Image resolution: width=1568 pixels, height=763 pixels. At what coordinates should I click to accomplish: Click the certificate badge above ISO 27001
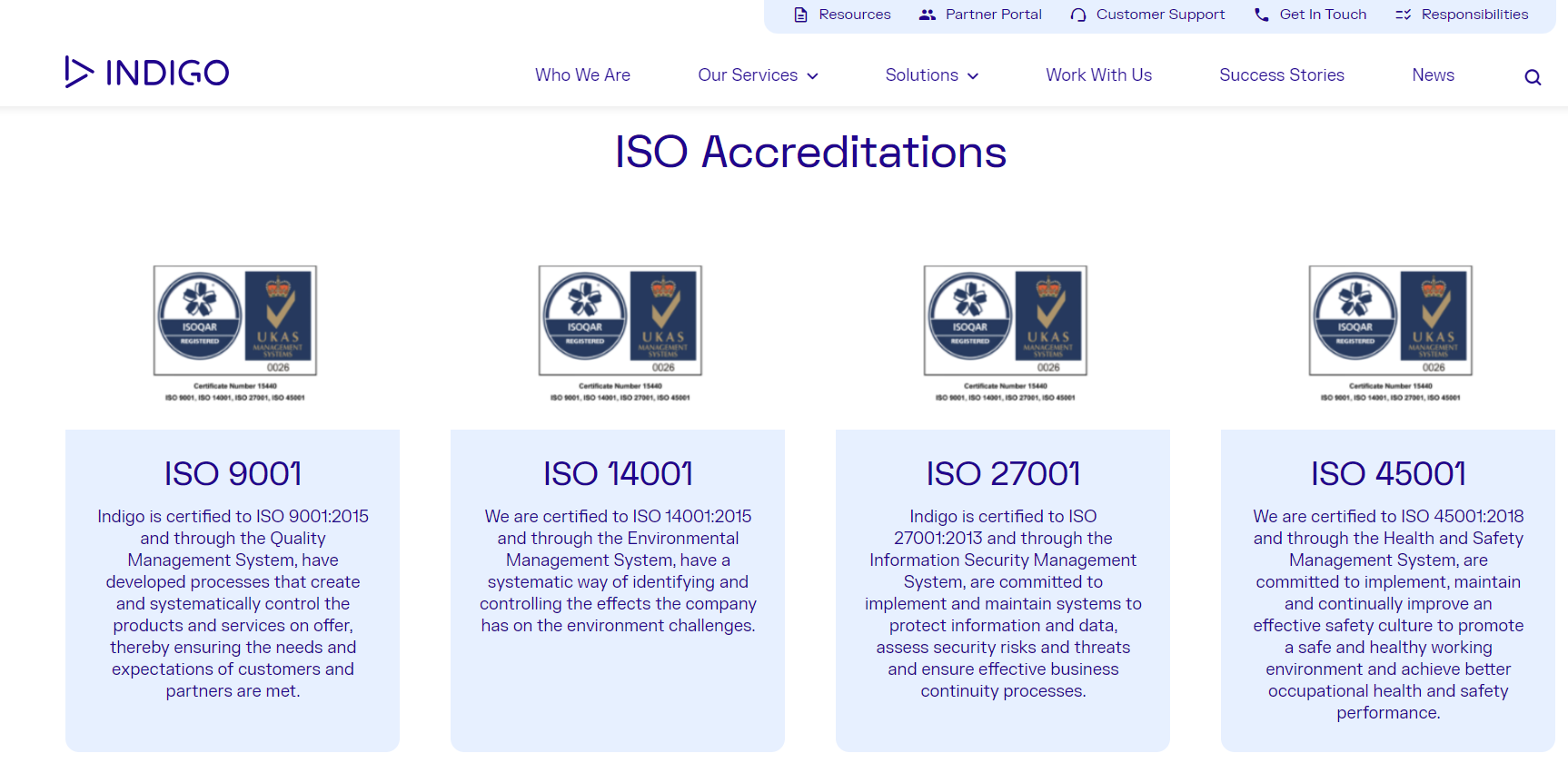(1006, 332)
